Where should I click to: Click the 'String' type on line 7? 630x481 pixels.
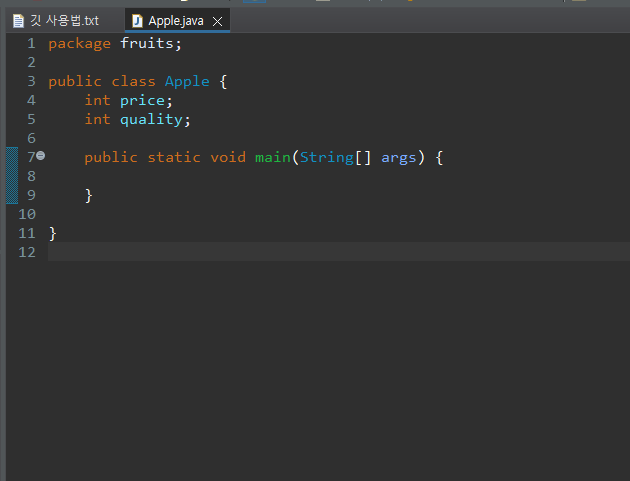pyautogui.click(x=327, y=158)
